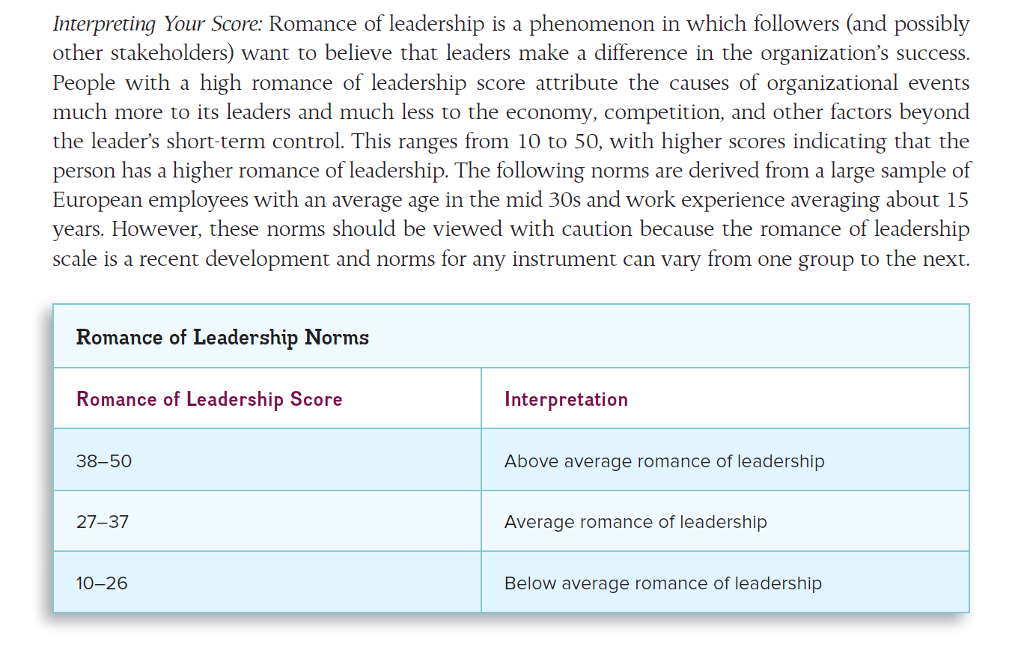Select the 'Interpretation' column header
1024x650 pixels.
tap(566, 399)
